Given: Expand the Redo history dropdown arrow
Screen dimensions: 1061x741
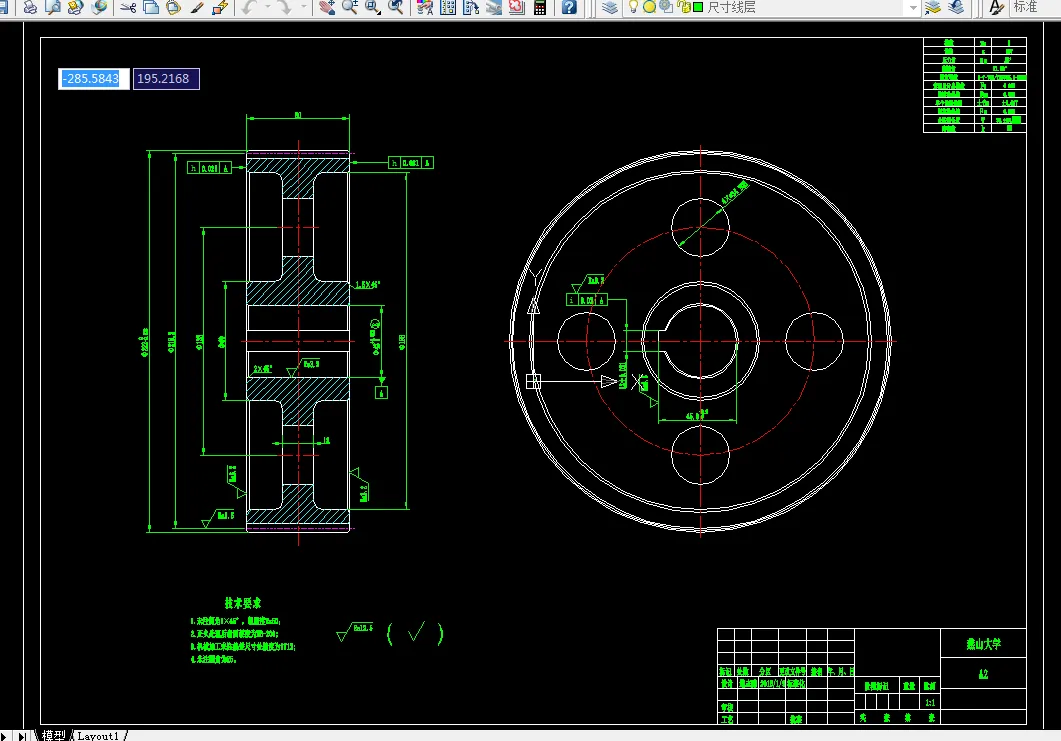Looking at the screenshot, I should point(302,7).
